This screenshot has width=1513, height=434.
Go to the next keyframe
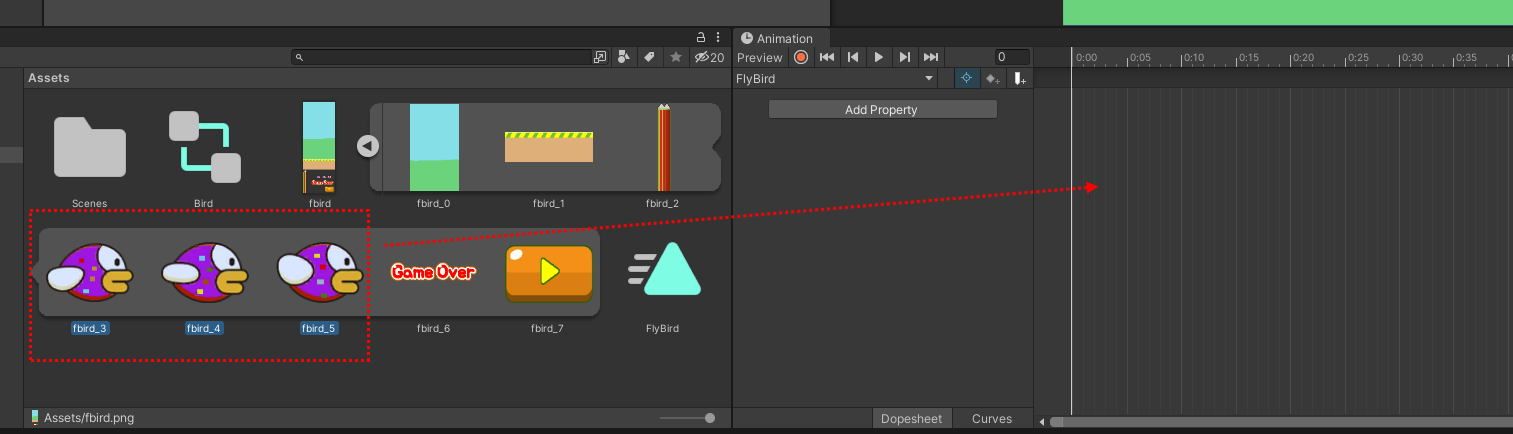[x=905, y=57]
